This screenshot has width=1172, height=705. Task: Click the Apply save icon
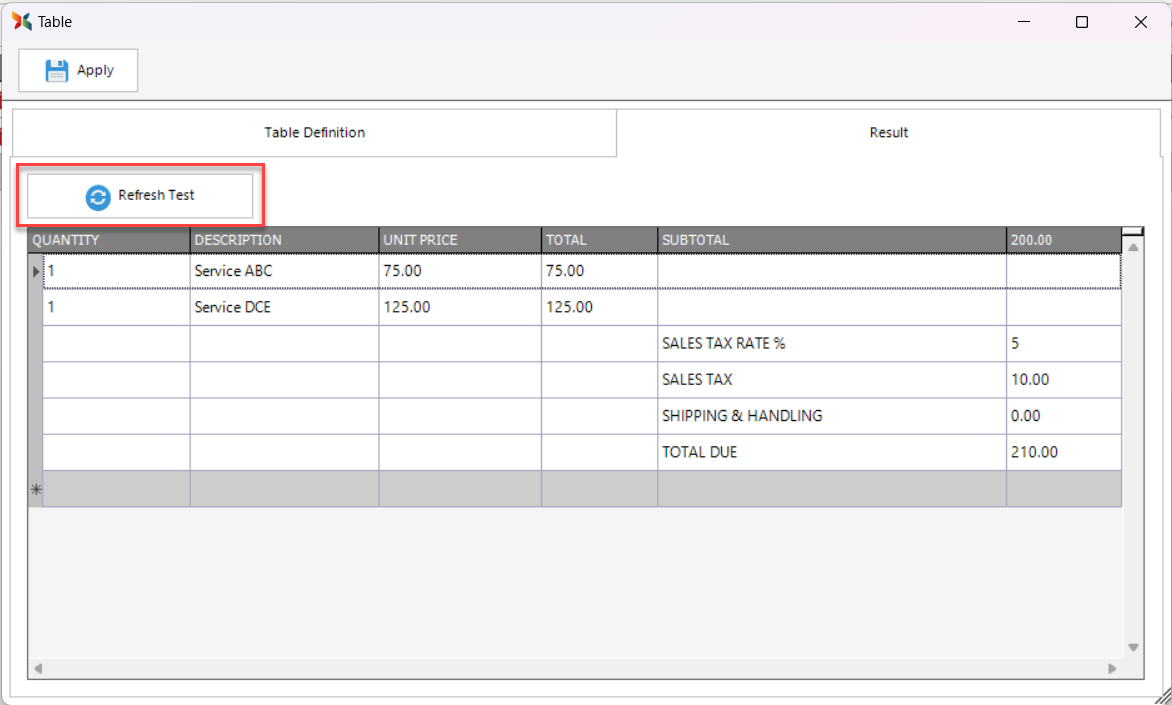coord(57,71)
